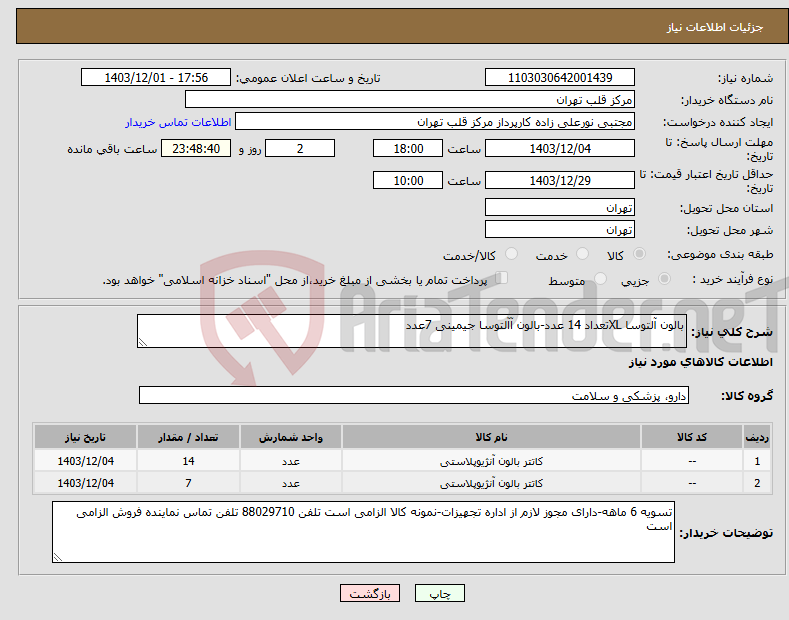789x620 pixels.
Task: Open the اطلاعات تماس خریدار link
Action: [x=178, y=122]
